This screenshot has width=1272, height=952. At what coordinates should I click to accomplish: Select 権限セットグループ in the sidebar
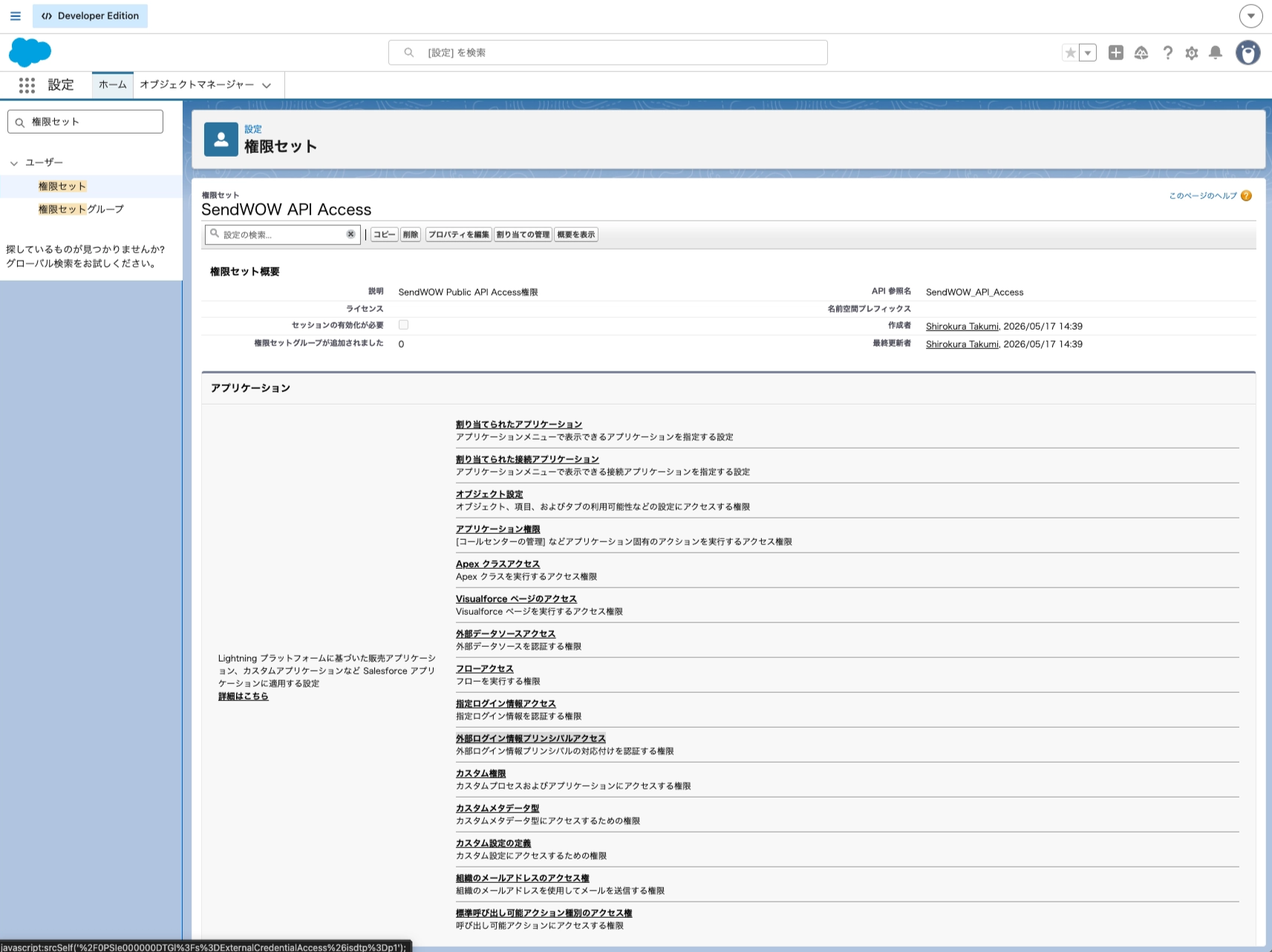(x=81, y=209)
